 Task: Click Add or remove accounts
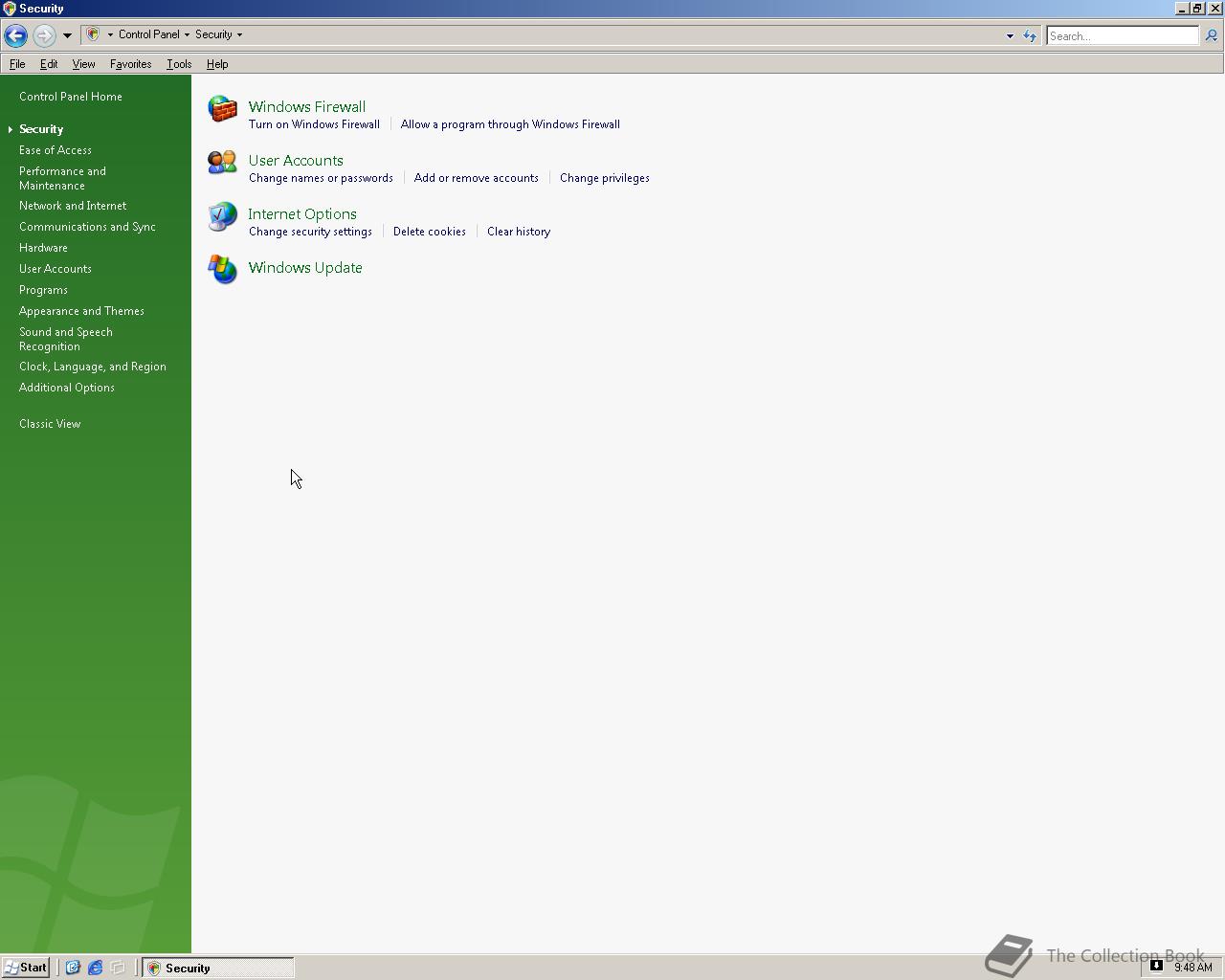[x=476, y=178]
